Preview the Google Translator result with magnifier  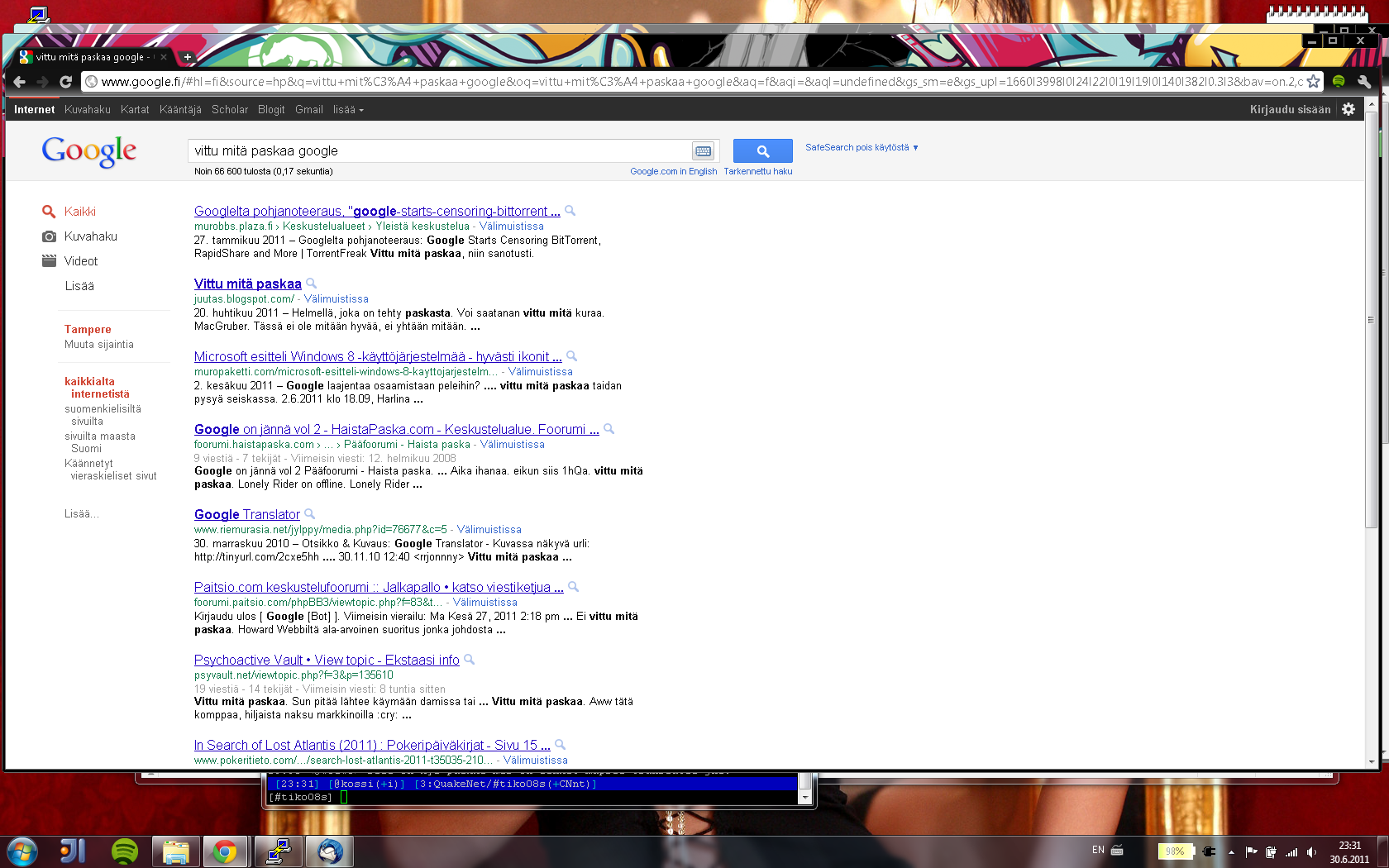(x=310, y=514)
